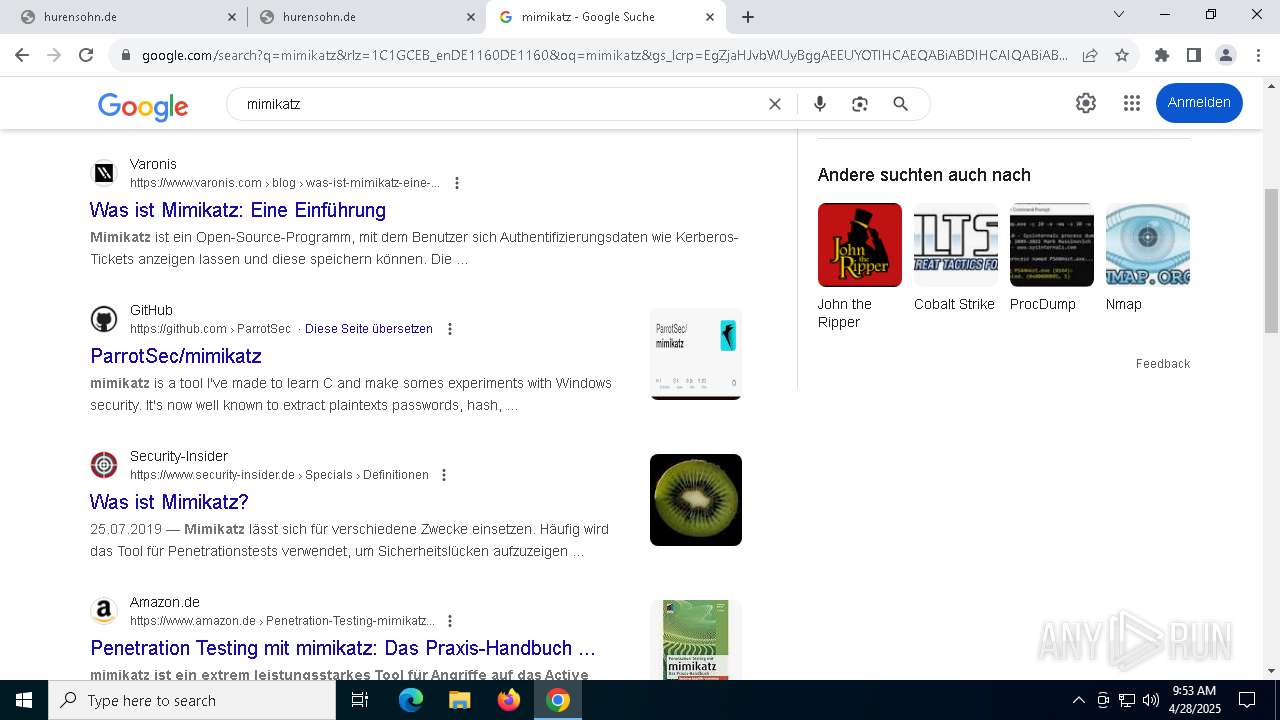The width and height of the screenshot is (1280, 720).
Task: Select the mimikatz - Google Suche tab
Action: tap(605, 17)
